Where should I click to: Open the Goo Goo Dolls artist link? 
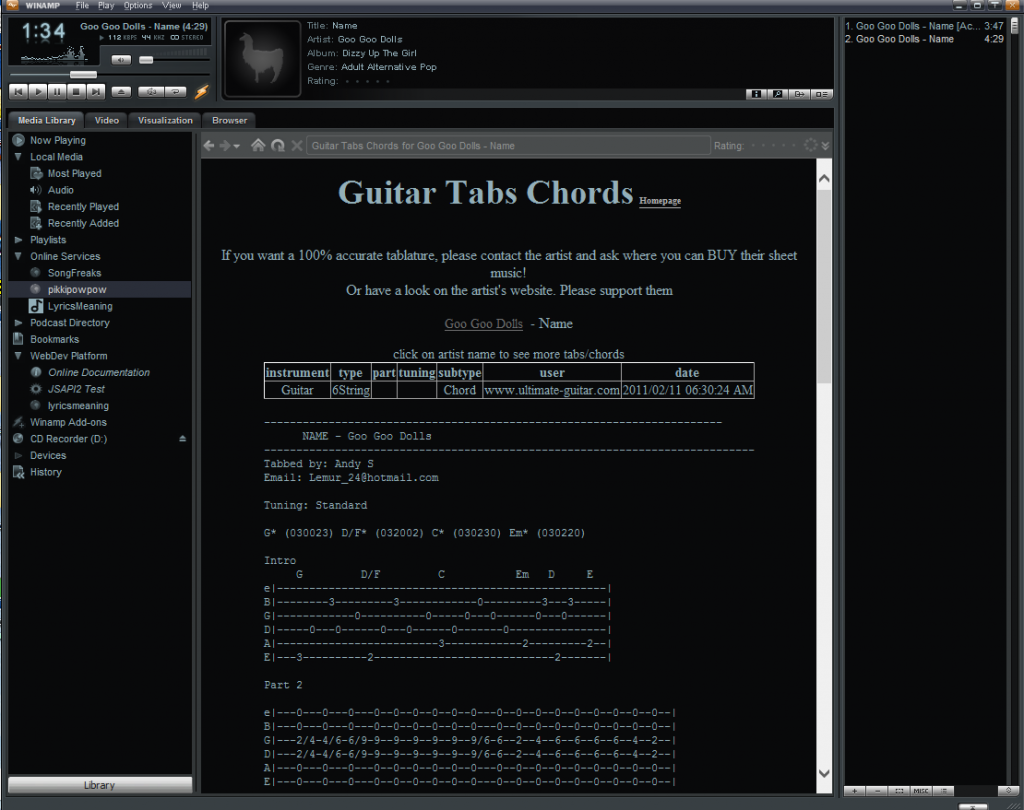point(483,323)
